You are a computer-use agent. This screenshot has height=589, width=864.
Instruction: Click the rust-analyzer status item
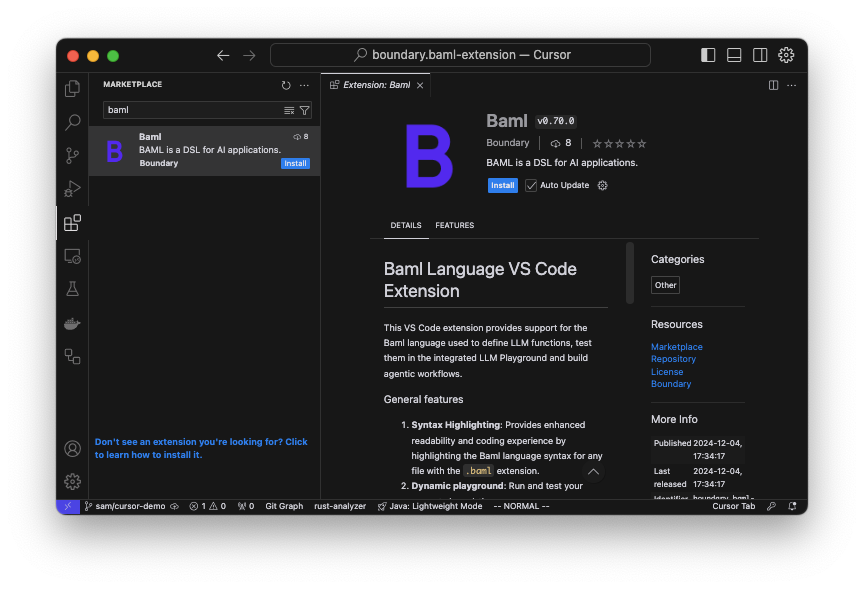click(x=340, y=506)
